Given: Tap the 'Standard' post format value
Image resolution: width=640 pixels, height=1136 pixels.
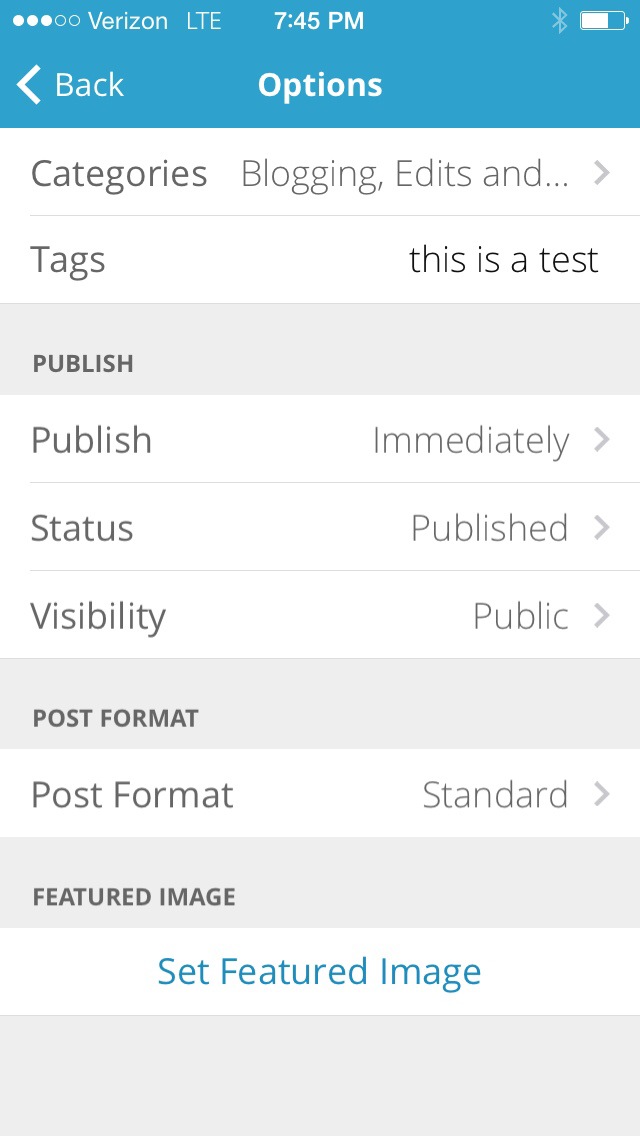Looking at the screenshot, I should [x=495, y=794].
